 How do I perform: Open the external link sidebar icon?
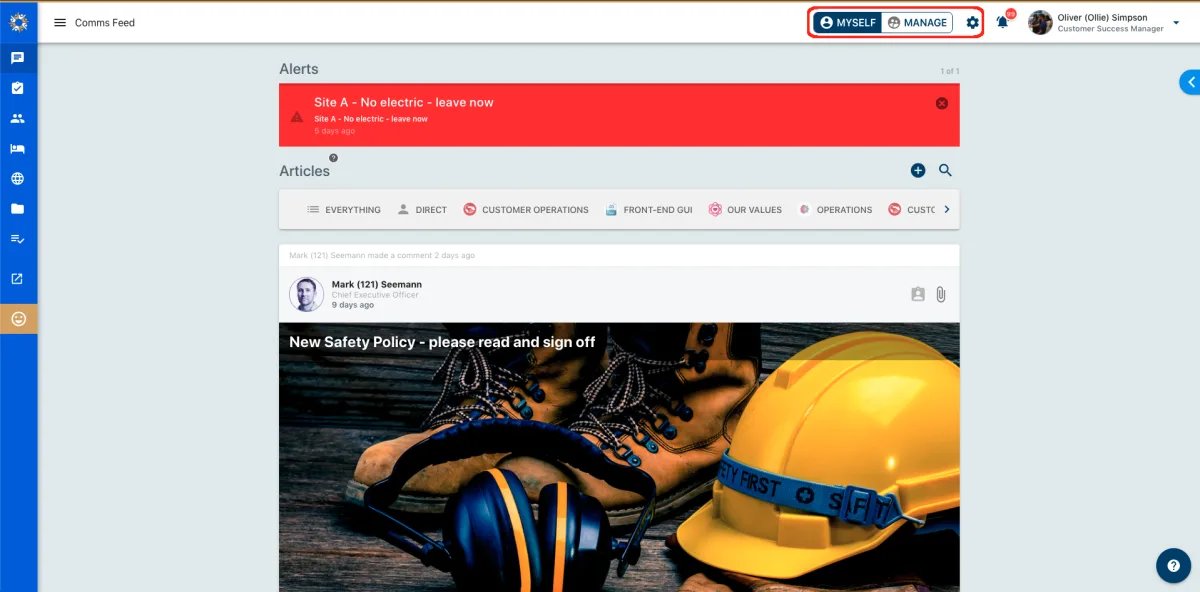(18, 279)
